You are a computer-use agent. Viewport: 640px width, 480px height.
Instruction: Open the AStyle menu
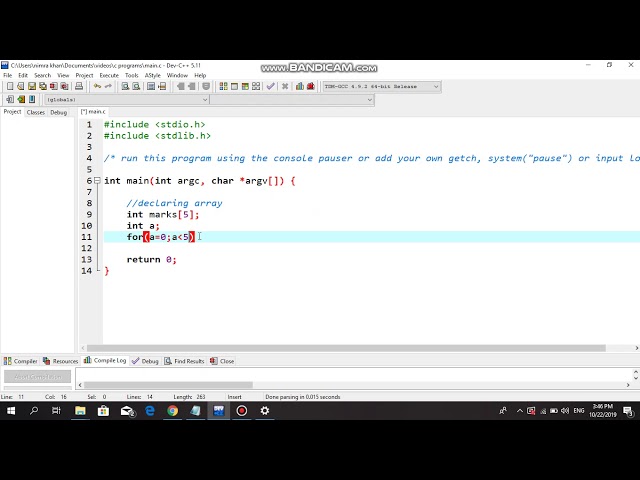pyautogui.click(x=153, y=76)
